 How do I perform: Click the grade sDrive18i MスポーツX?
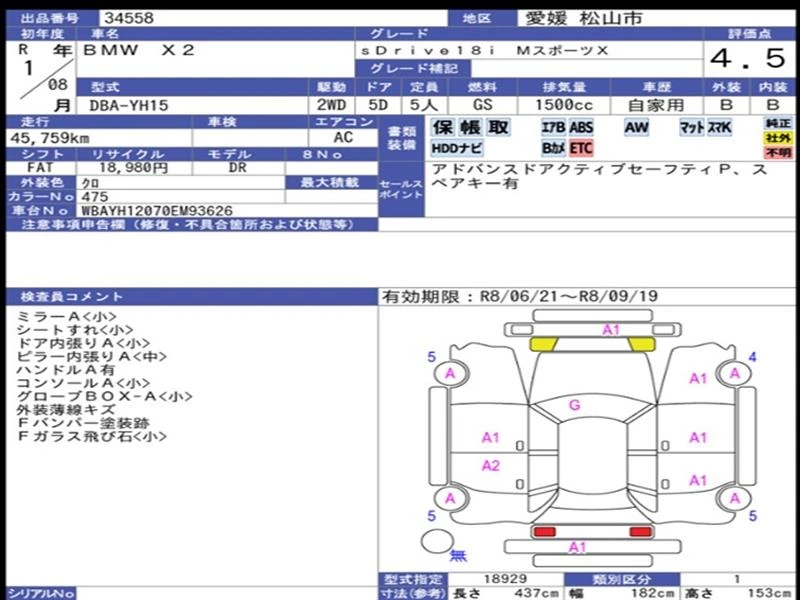click(484, 51)
